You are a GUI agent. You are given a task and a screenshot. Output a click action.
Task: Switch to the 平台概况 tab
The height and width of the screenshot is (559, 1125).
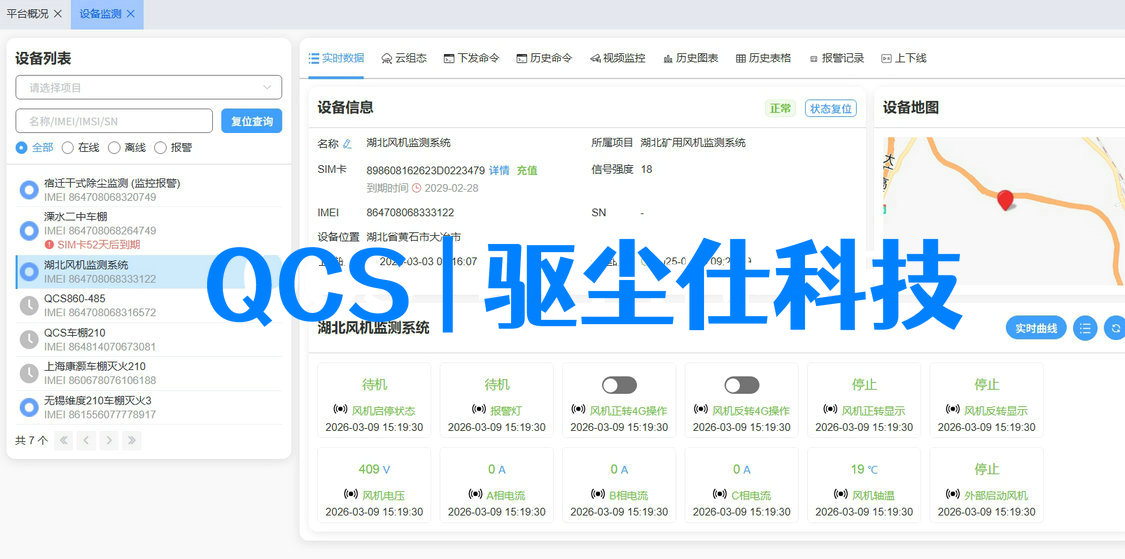pos(27,14)
